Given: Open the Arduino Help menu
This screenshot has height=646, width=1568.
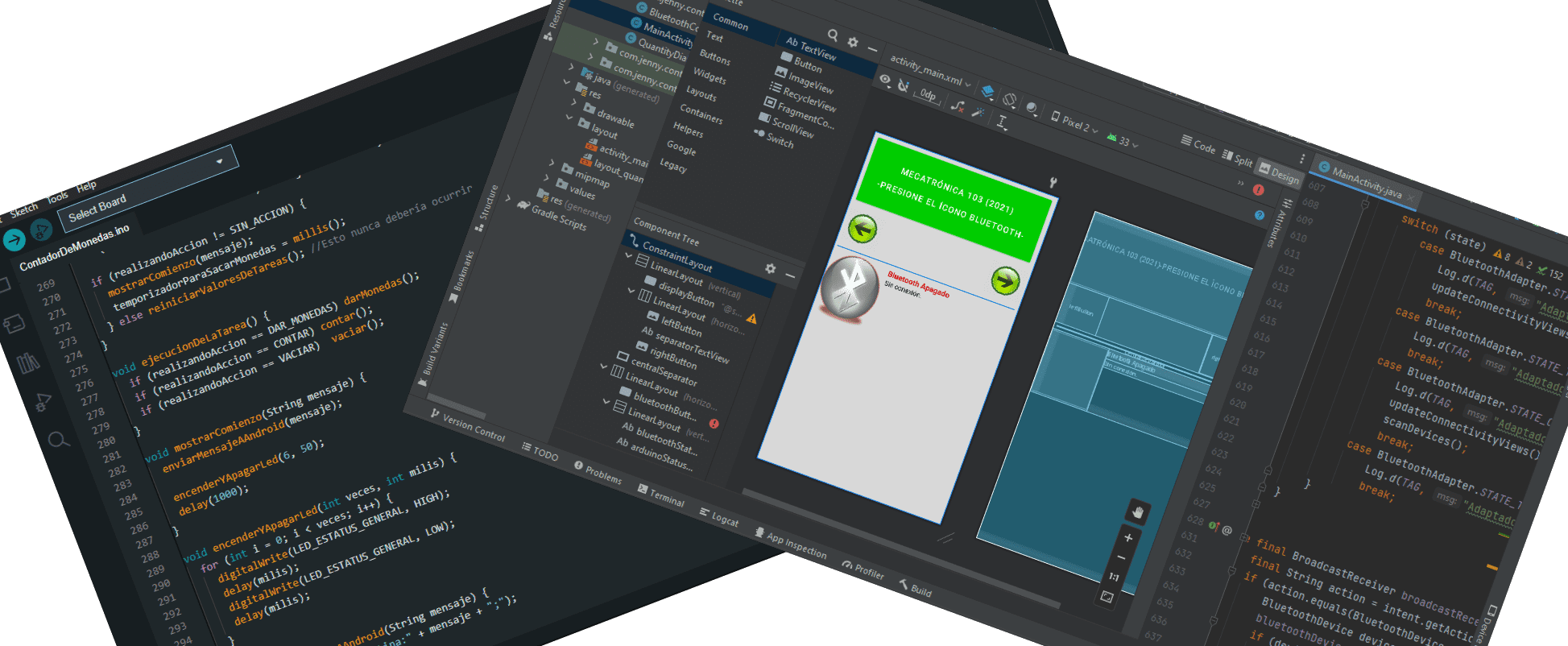Looking at the screenshot, I should pos(86,187).
